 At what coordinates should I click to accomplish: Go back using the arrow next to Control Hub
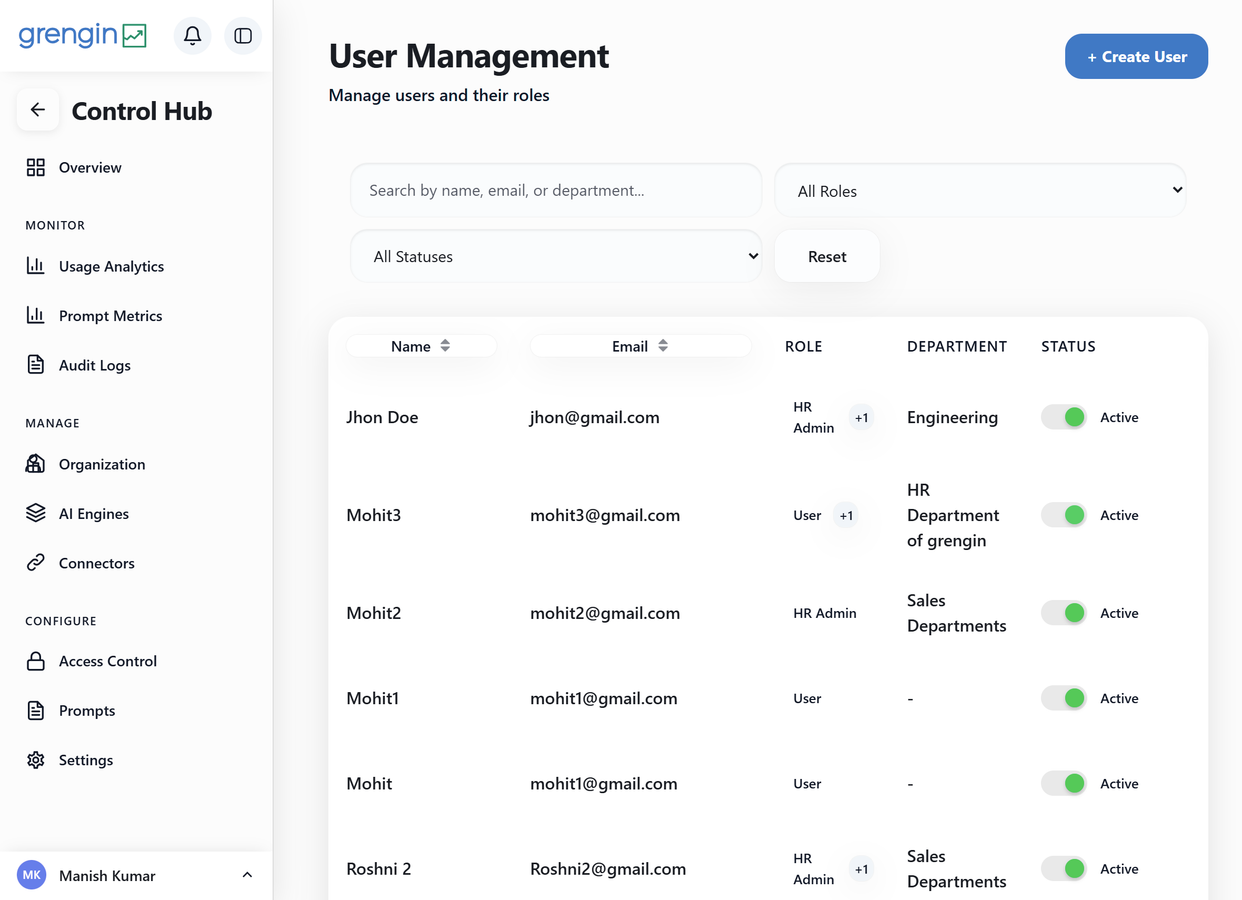pyautogui.click(x=38, y=110)
